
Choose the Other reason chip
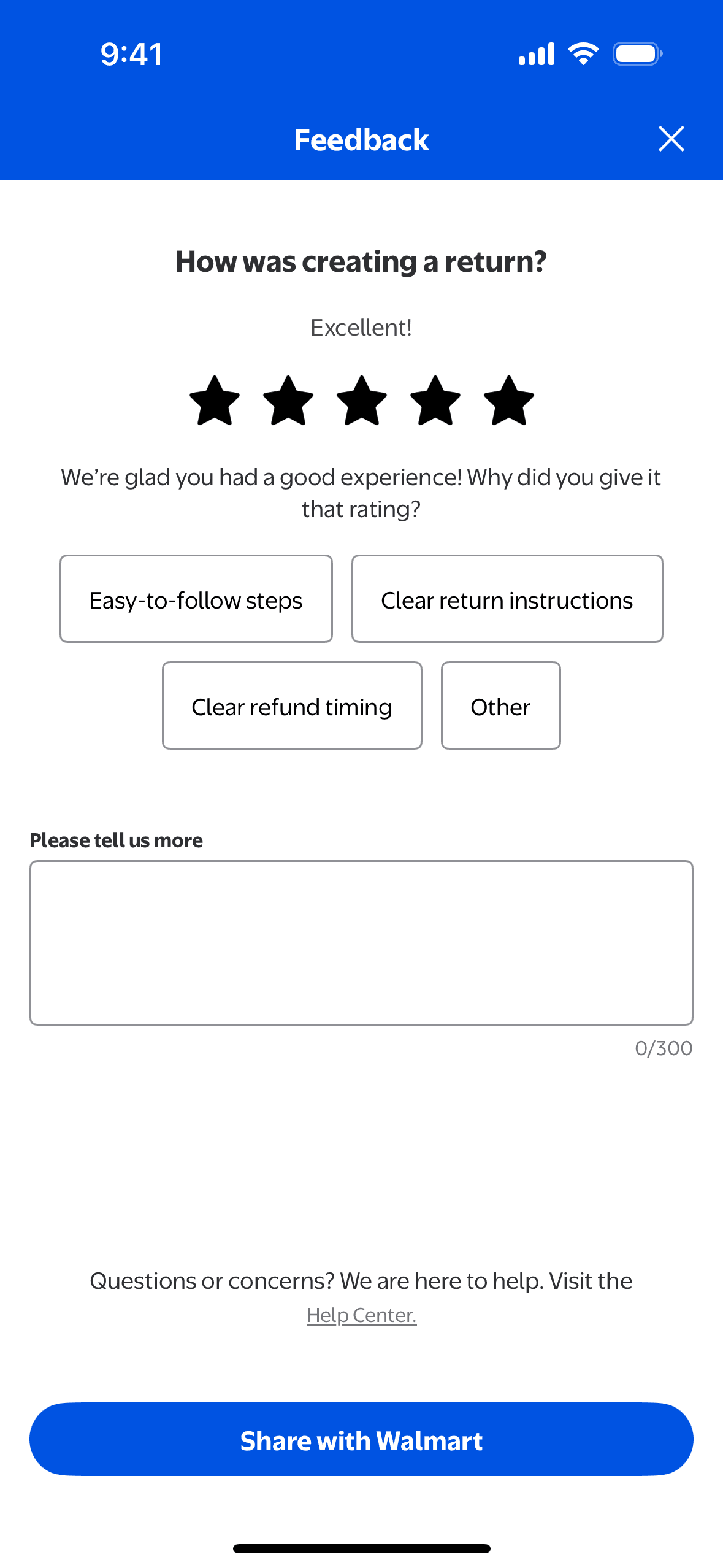[500, 706]
